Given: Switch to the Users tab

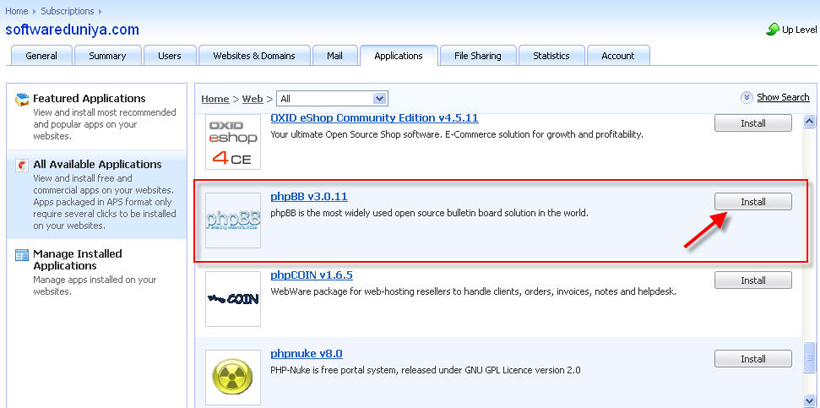Looking at the screenshot, I should [169, 55].
